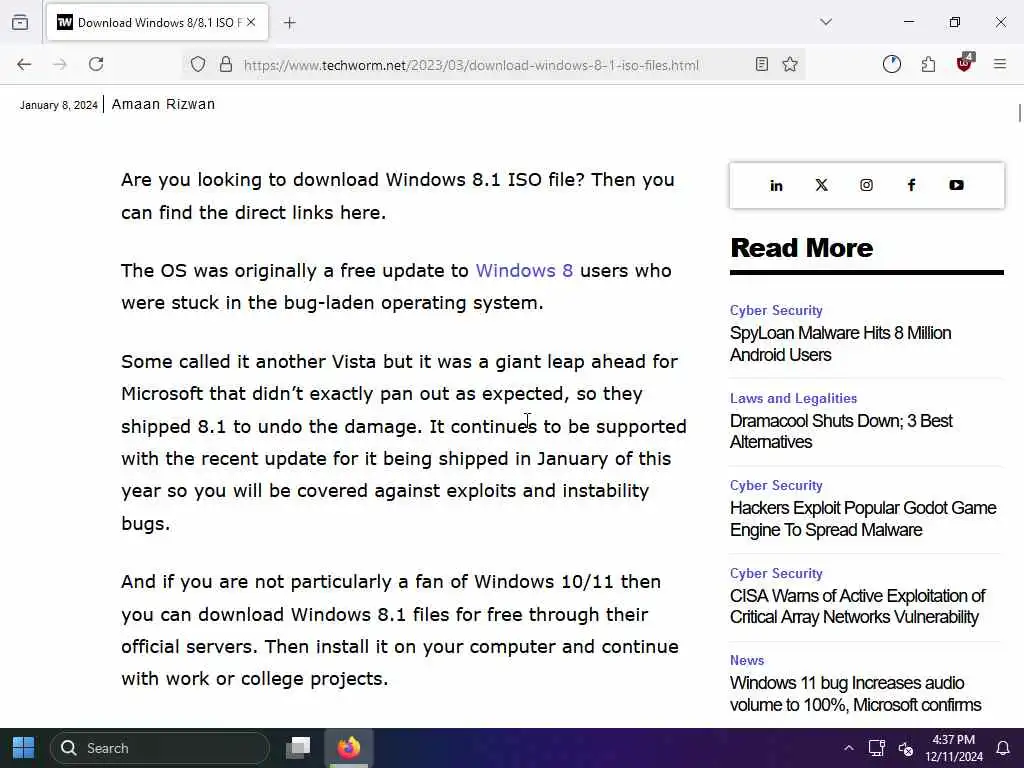Click the page vertical scrollbar thumb
This screenshot has width=1024, height=768.
tap(1019, 112)
